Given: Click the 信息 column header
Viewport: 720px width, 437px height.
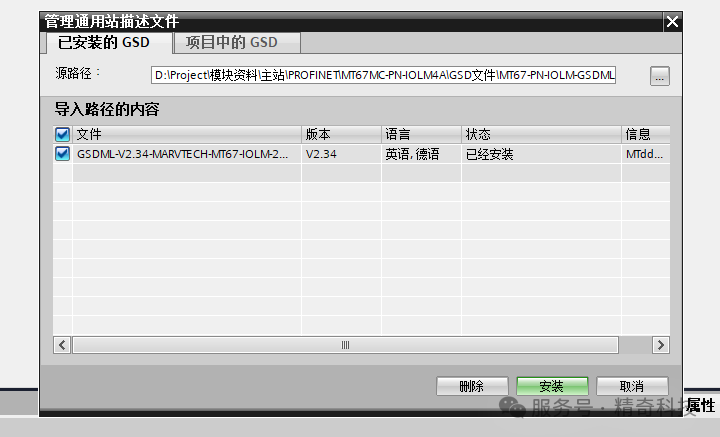Looking at the screenshot, I should [x=646, y=134].
